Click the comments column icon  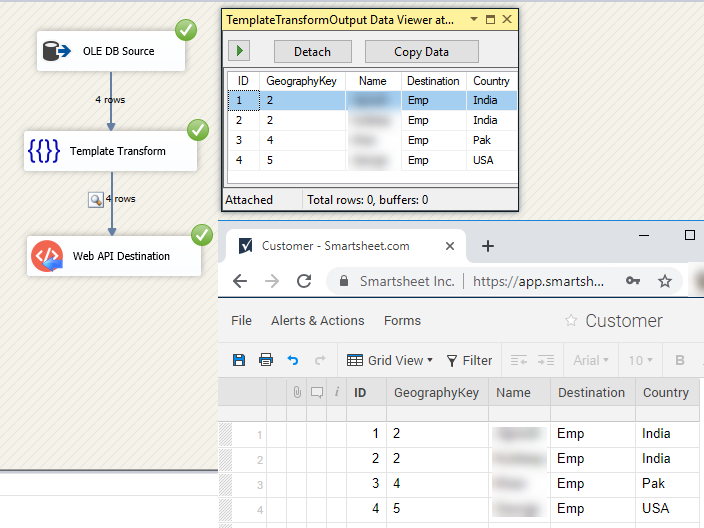point(317,393)
